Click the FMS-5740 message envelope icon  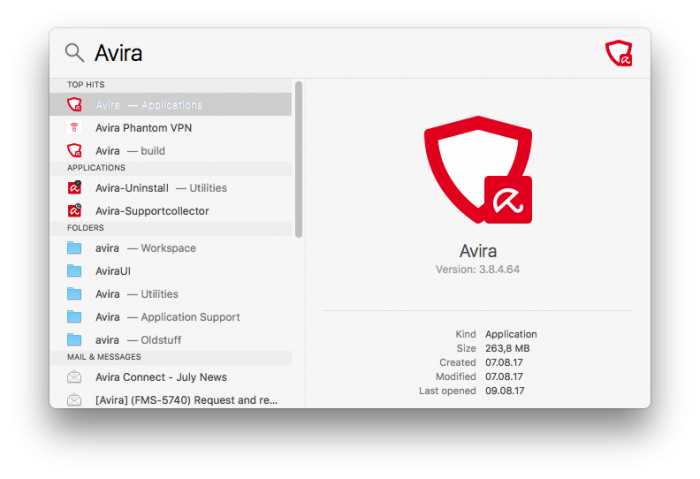[x=75, y=400]
